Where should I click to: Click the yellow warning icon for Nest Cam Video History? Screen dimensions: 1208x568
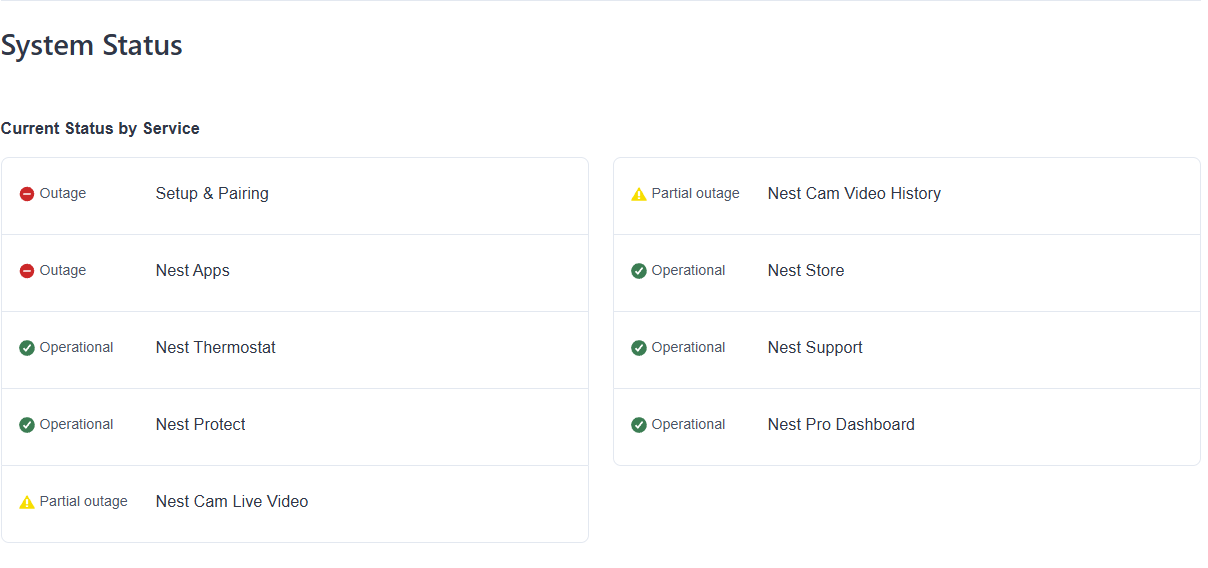(x=639, y=194)
